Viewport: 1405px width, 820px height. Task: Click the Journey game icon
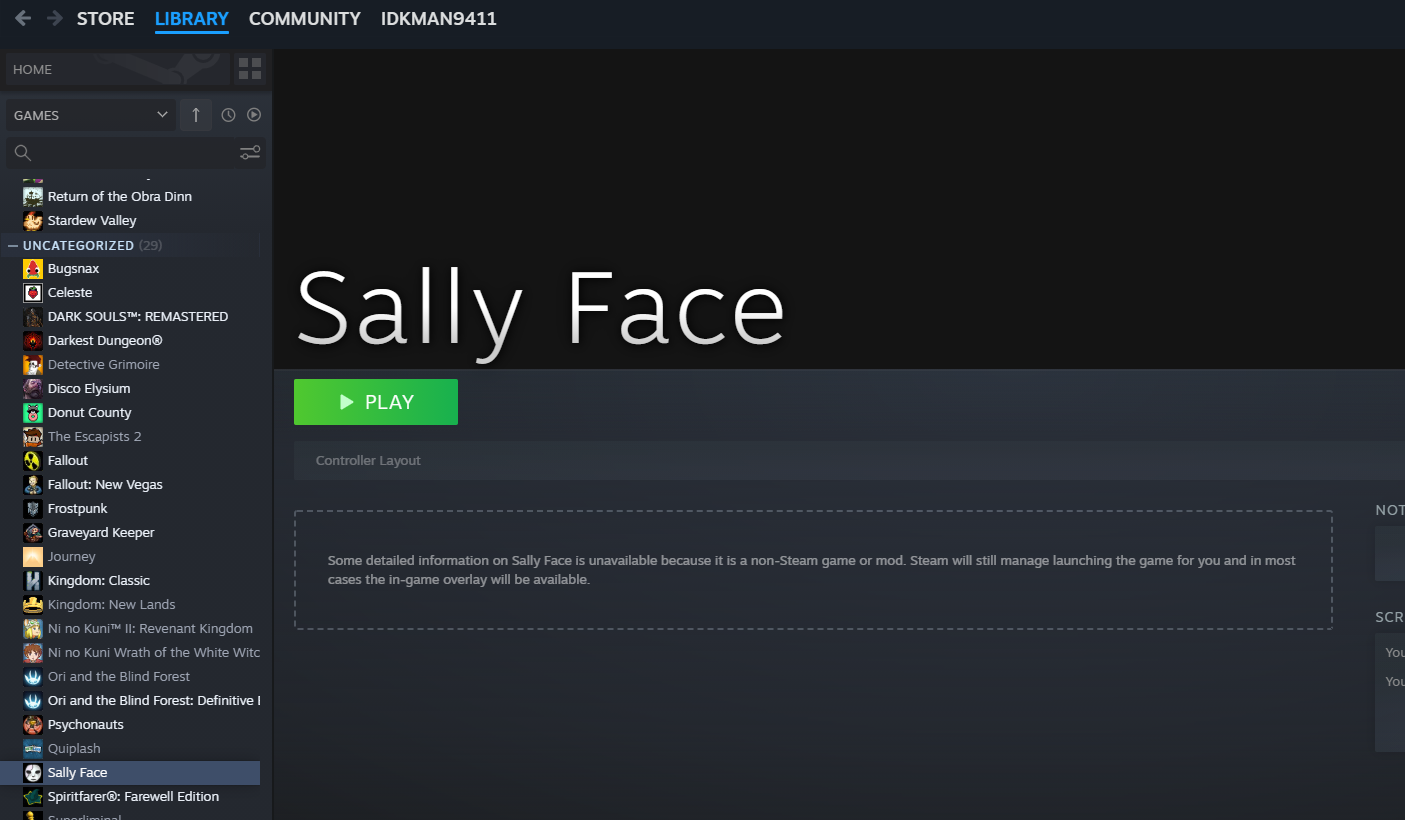(x=33, y=557)
